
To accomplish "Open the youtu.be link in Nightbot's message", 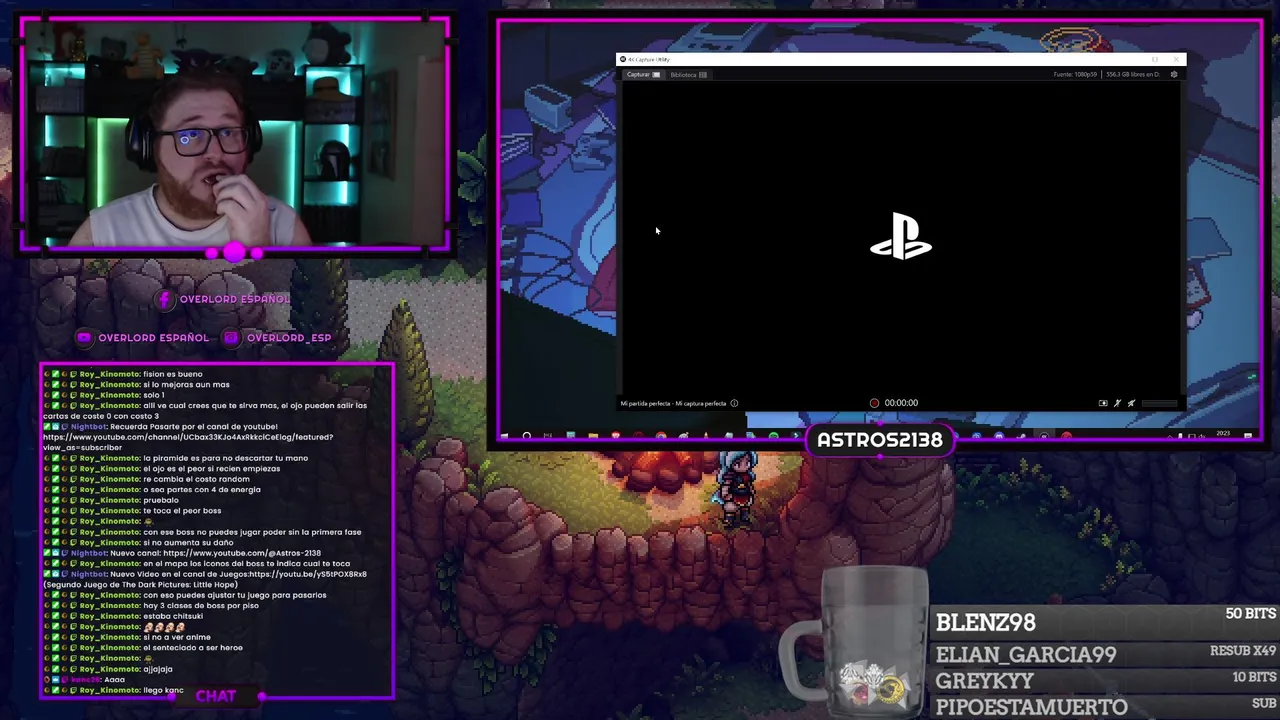I will tap(308, 574).
